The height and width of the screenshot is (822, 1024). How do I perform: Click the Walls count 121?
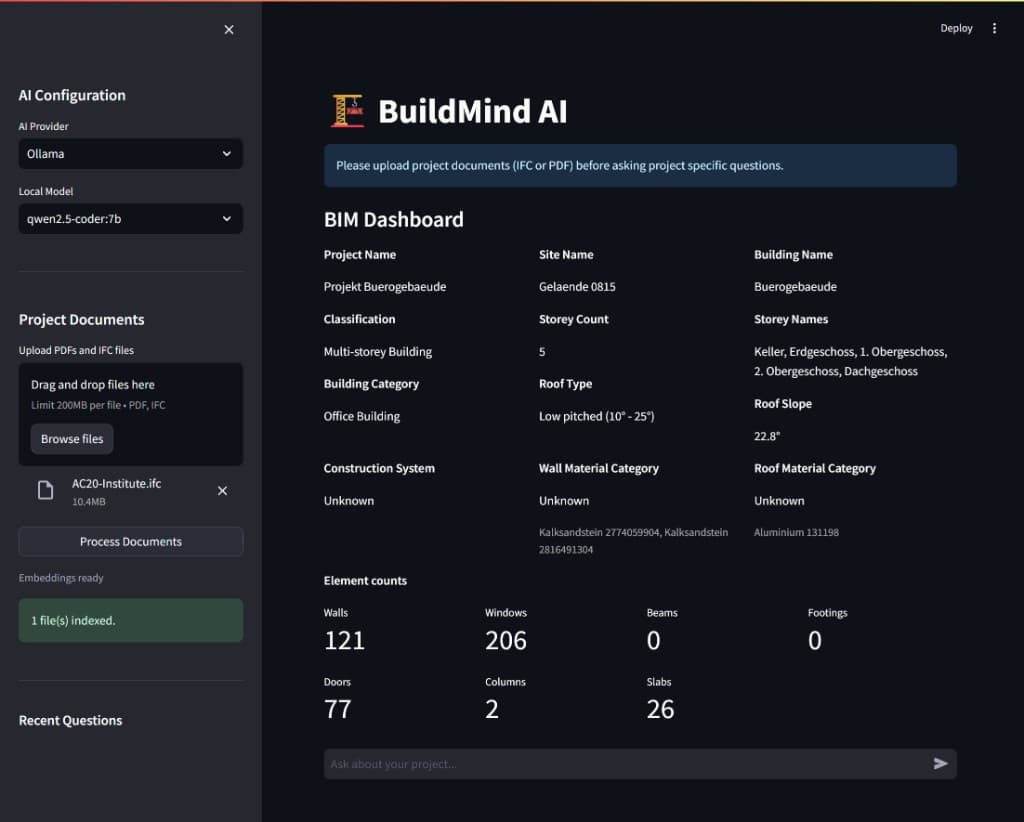tap(344, 640)
